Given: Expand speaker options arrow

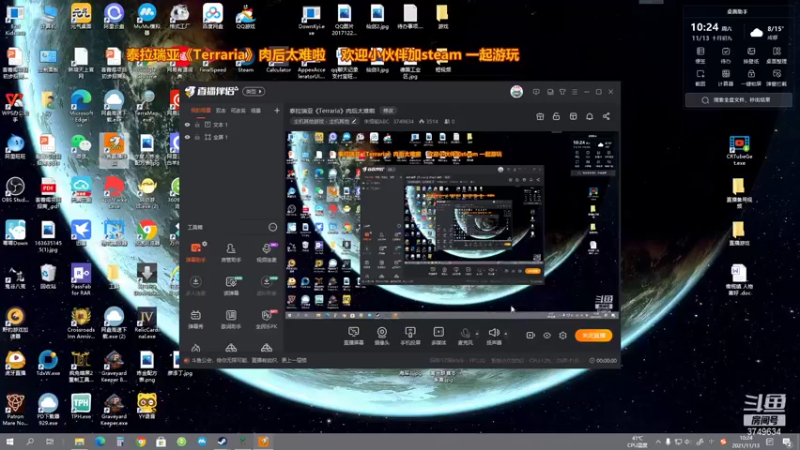Looking at the screenshot, I should pos(506,334).
